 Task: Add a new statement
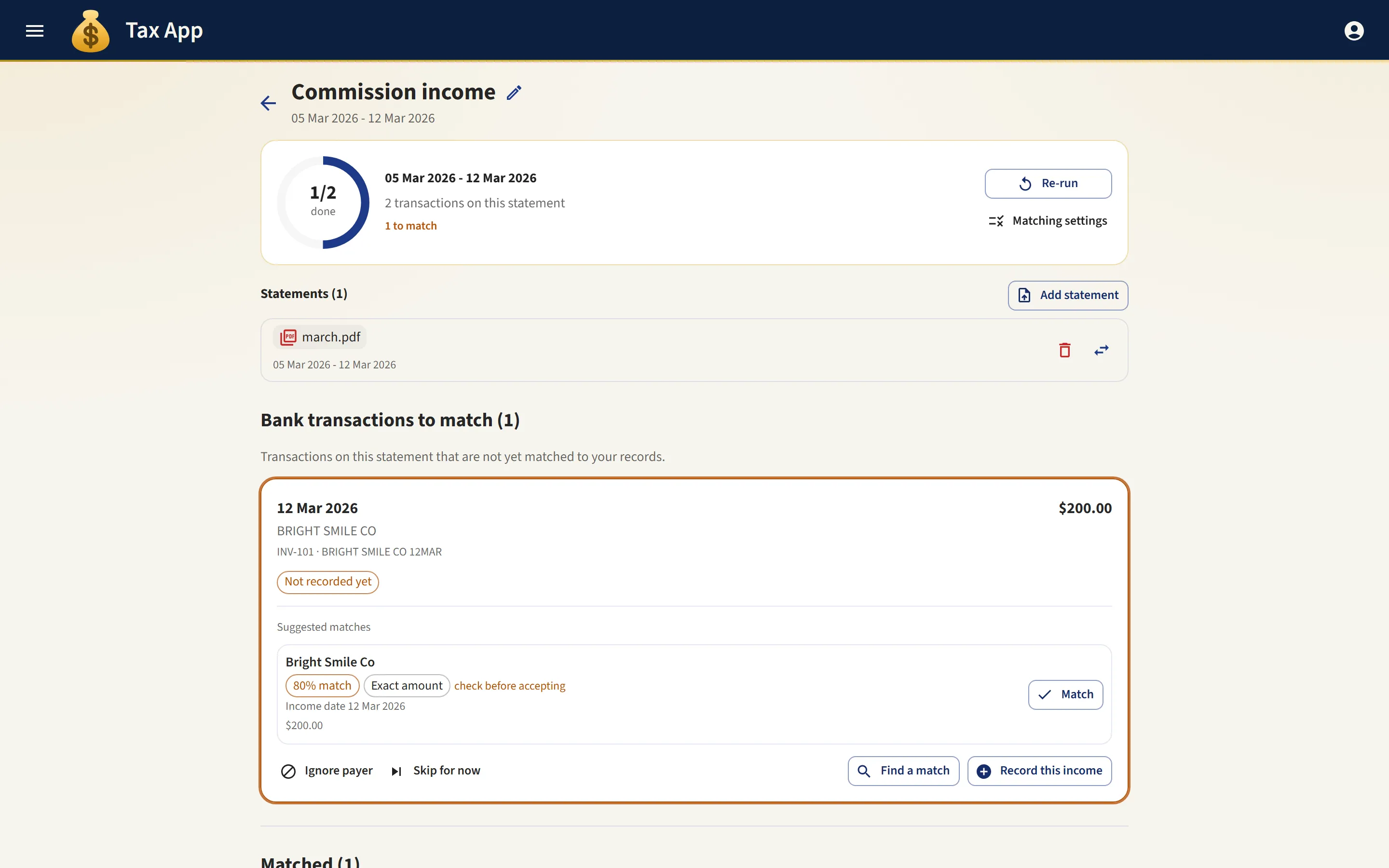(1068, 295)
